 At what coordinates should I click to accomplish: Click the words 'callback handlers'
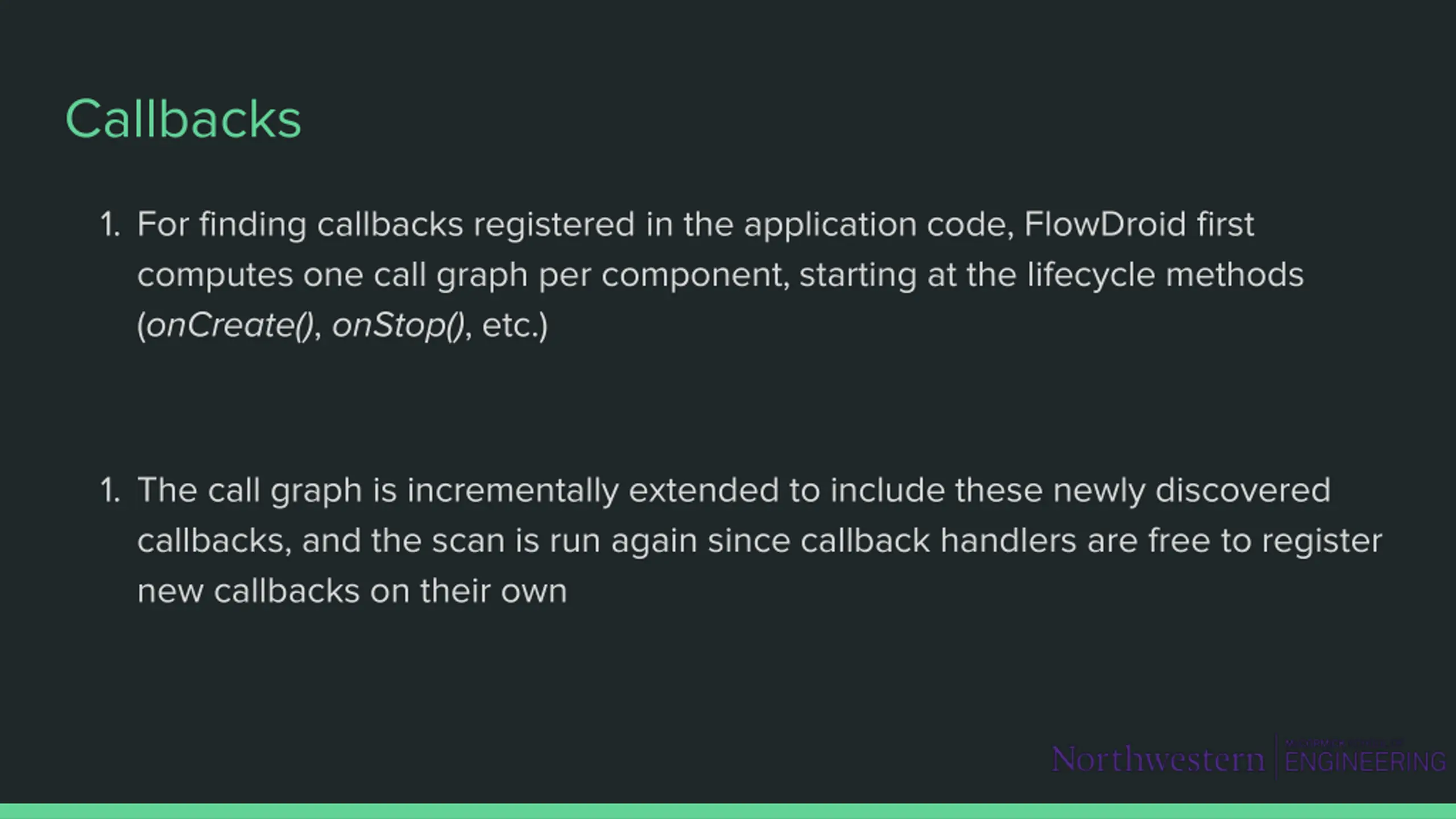point(938,540)
